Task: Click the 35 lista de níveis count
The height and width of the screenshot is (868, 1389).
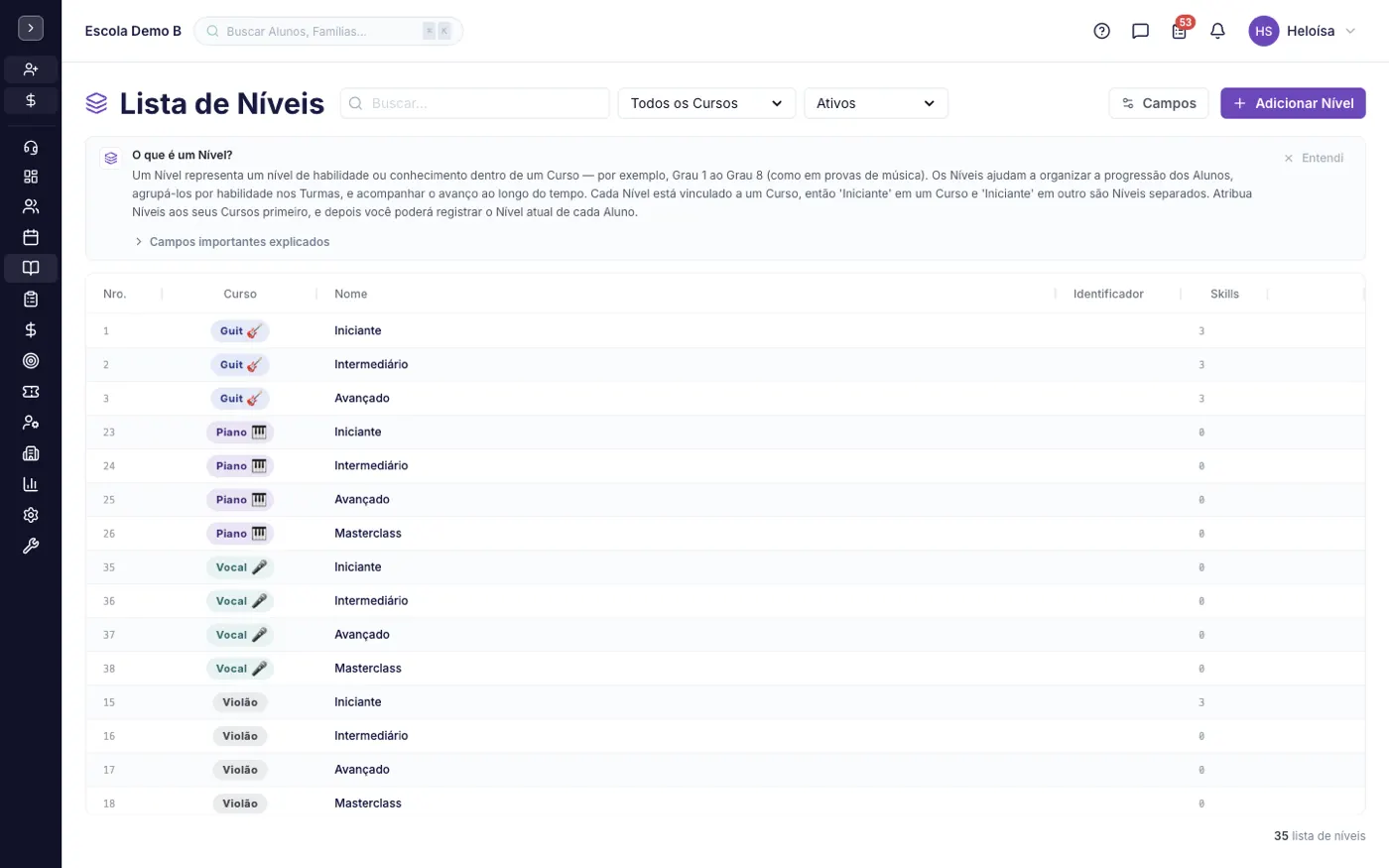Action: (x=1320, y=836)
